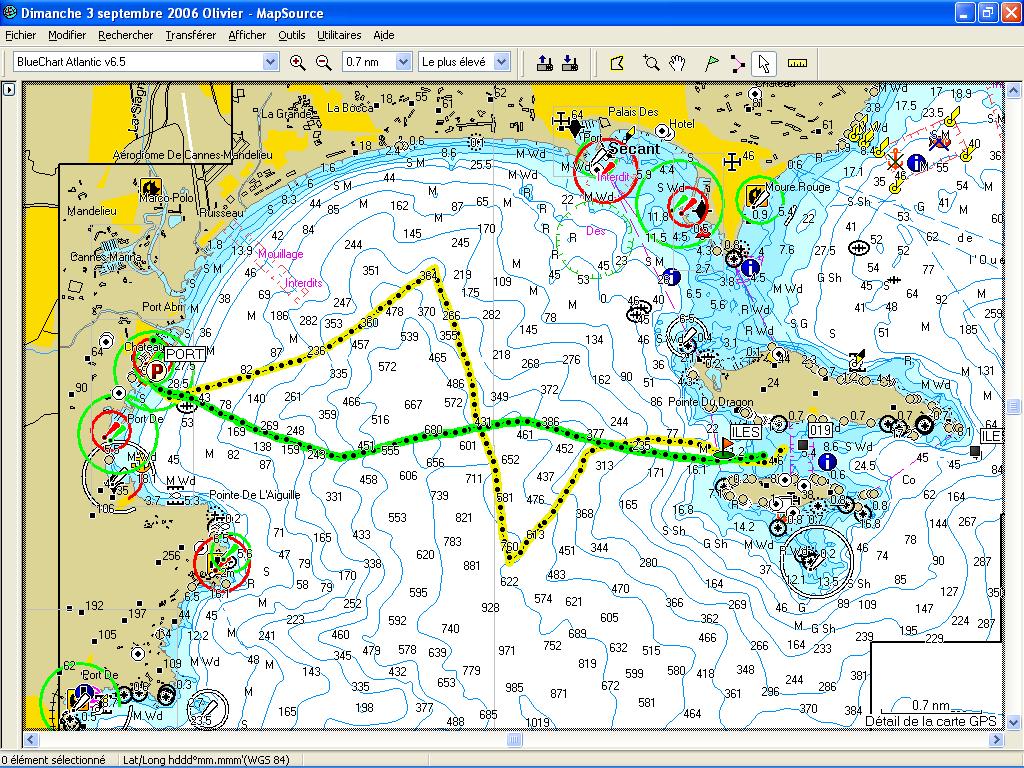
Task: Click the MapSource title bar app icon
Action: pyautogui.click(x=10, y=12)
